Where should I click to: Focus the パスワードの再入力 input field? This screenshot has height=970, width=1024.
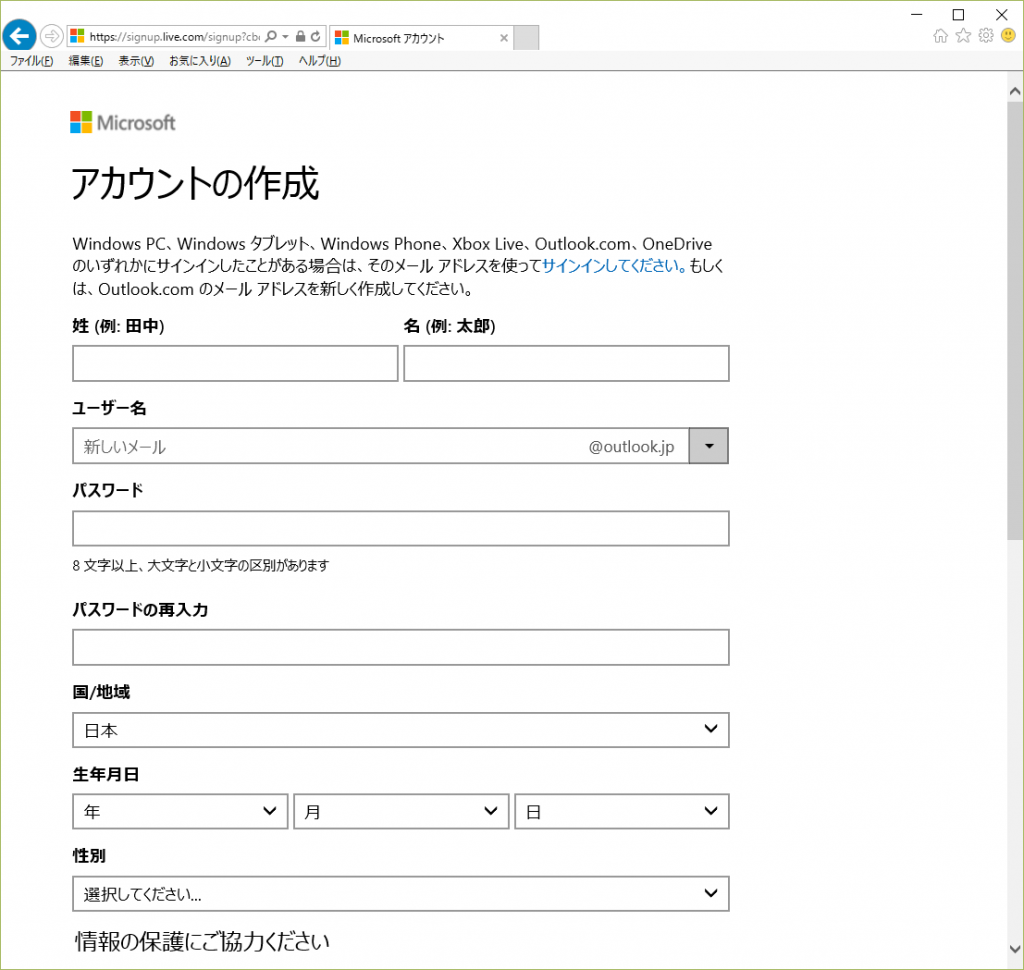point(401,647)
